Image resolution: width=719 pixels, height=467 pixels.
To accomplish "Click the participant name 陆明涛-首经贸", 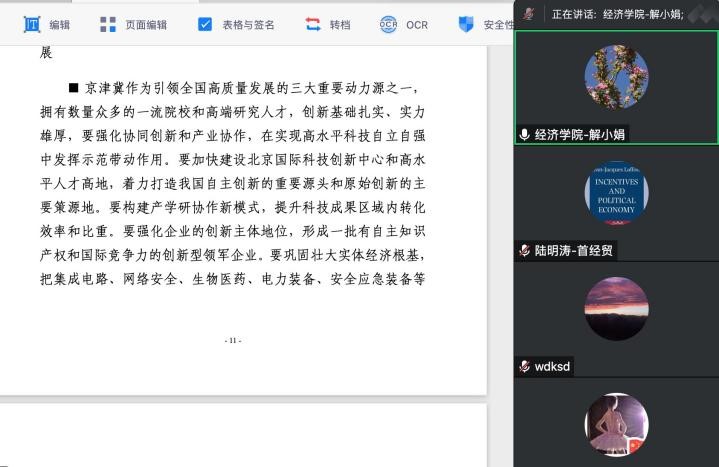I will [574, 250].
